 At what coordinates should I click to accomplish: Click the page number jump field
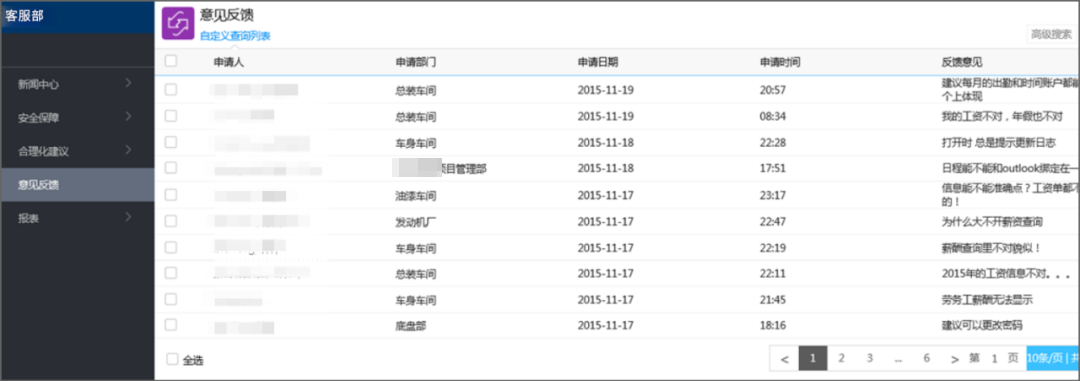[x=994, y=359]
